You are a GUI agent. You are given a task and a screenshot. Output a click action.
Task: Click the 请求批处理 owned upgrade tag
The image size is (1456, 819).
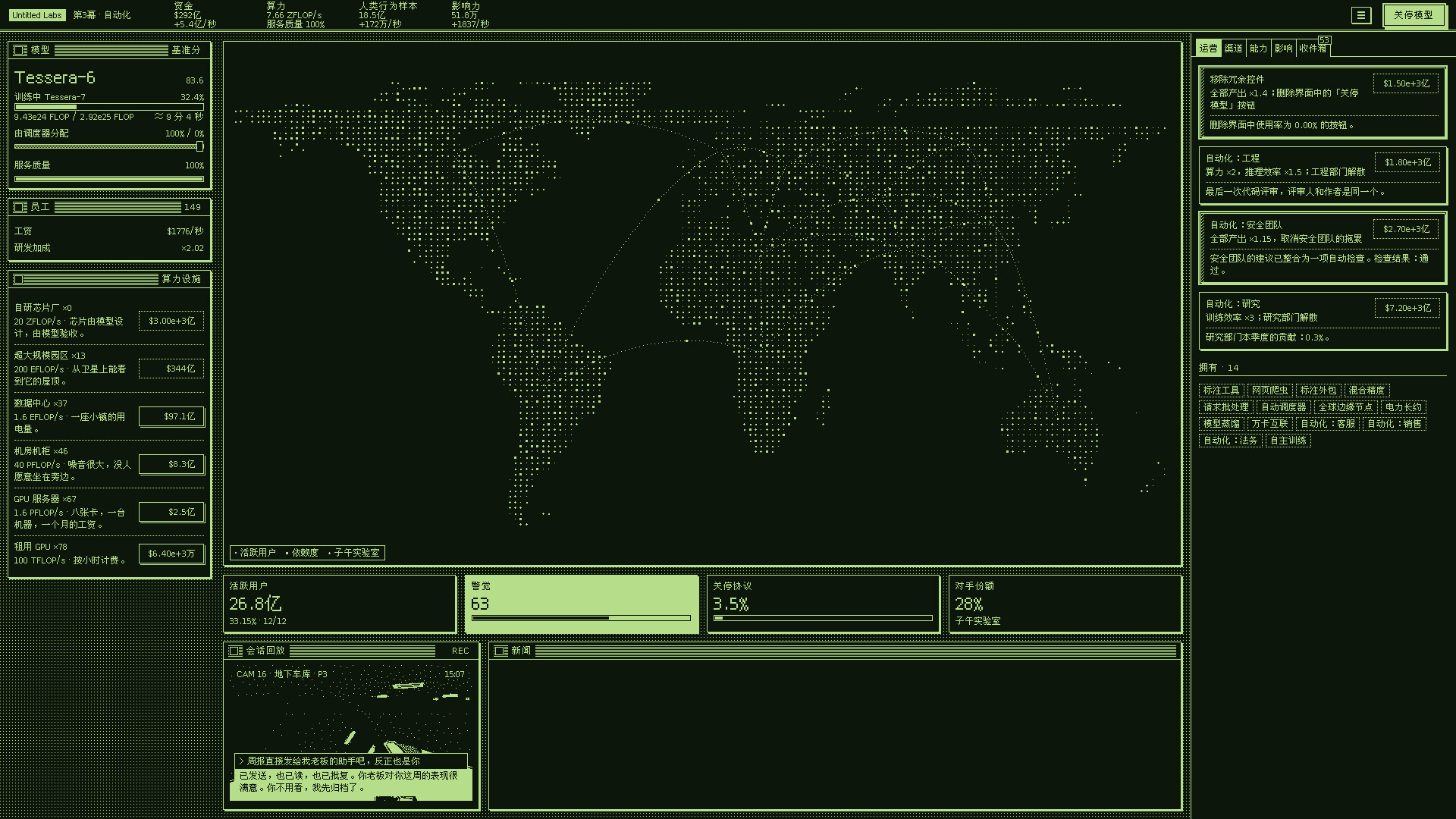click(1225, 407)
